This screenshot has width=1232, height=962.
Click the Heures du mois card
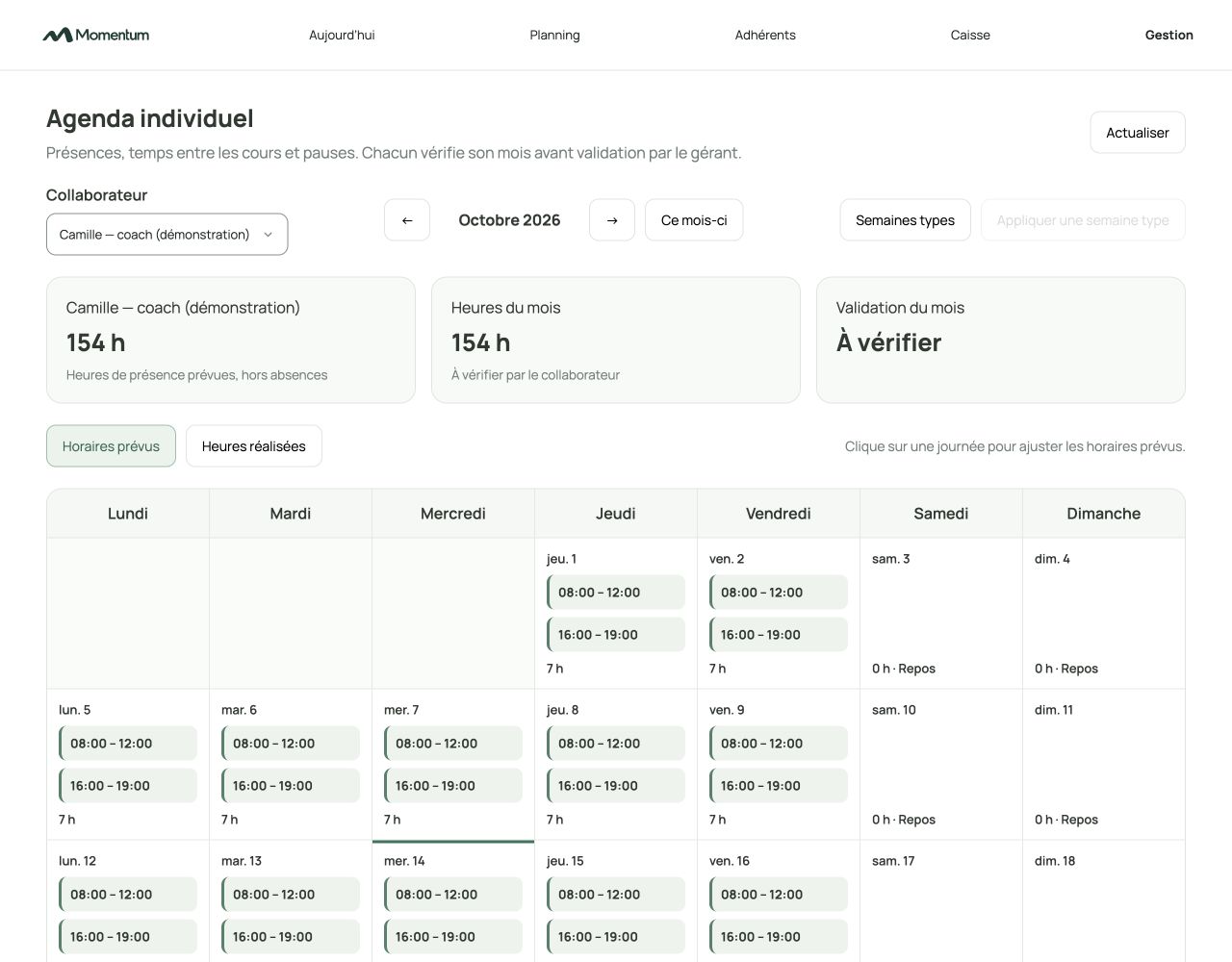click(x=616, y=341)
